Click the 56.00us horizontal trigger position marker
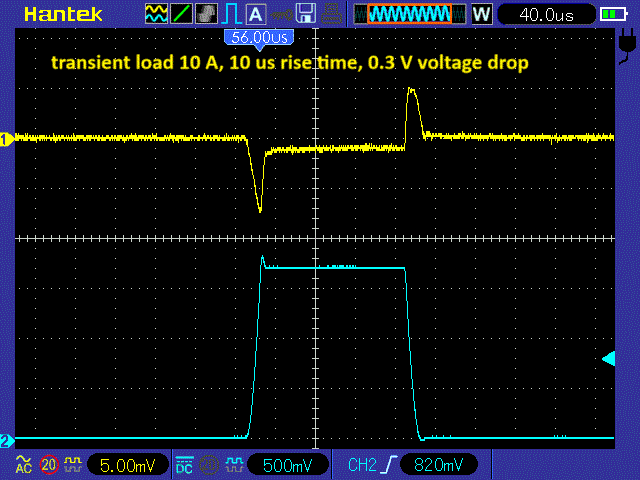Image resolution: width=640 pixels, height=480 pixels. tap(259, 40)
